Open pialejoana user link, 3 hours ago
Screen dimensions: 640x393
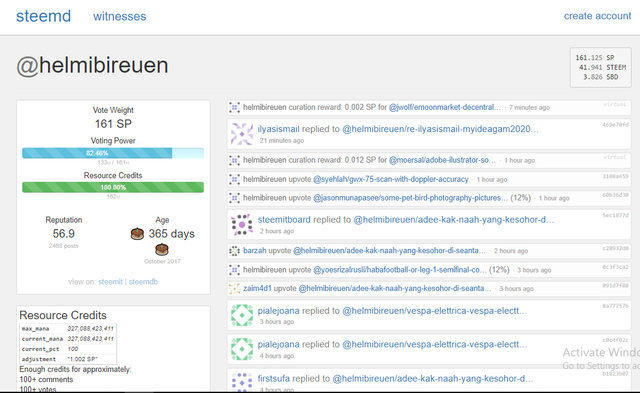click(x=278, y=311)
